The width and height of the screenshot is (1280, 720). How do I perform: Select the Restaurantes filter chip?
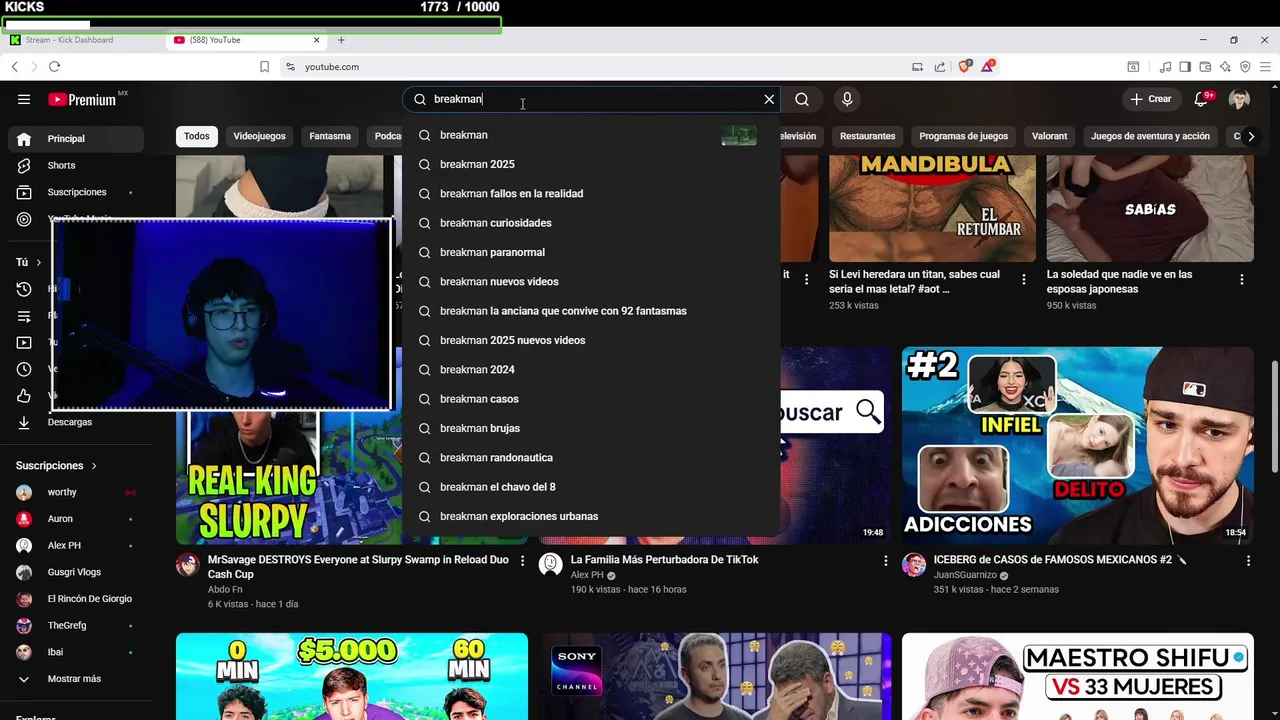coord(867,136)
